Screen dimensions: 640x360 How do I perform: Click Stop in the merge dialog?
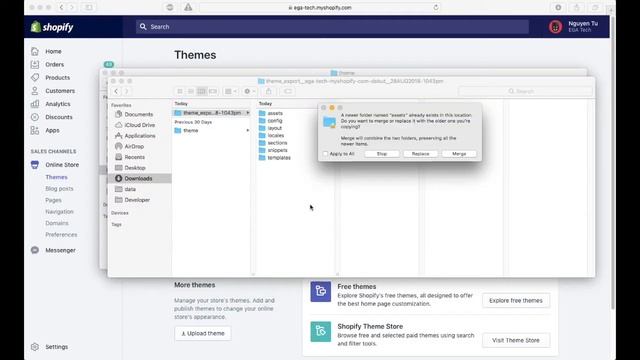pos(382,154)
